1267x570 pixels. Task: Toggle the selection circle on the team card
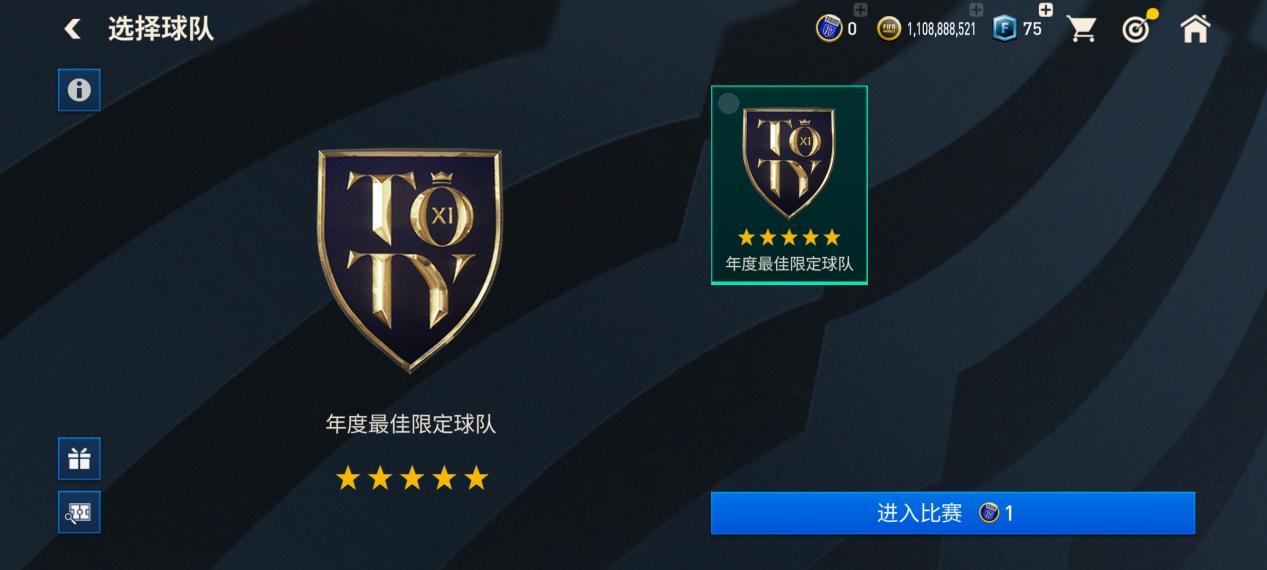(x=729, y=103)
